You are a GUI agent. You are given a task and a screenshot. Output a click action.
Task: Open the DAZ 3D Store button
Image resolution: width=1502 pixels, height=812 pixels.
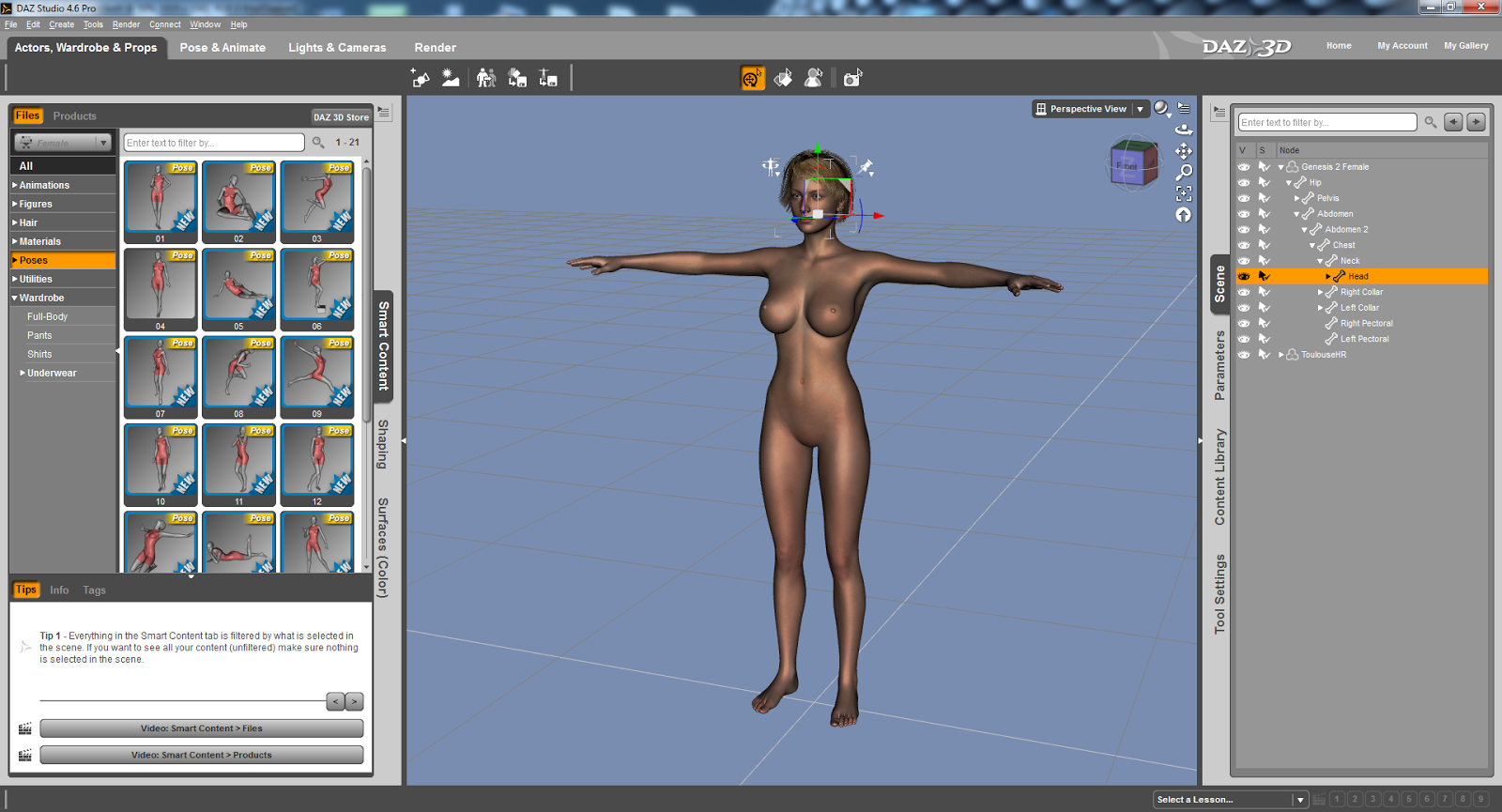(x=341, y=117)
